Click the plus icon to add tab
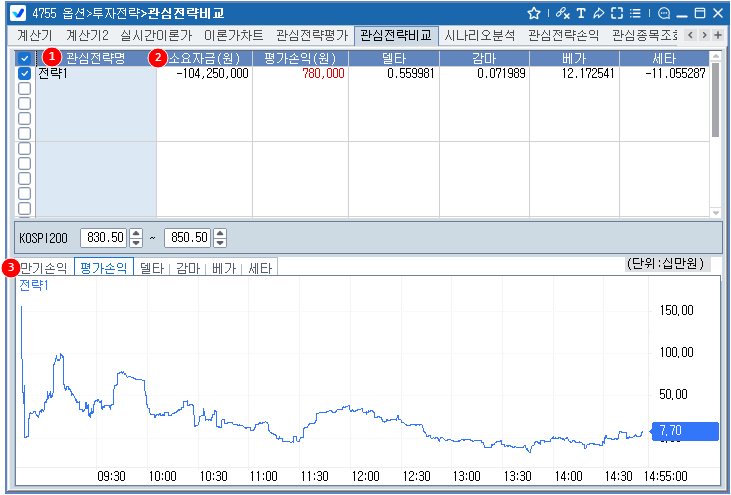 coord(718,34)
